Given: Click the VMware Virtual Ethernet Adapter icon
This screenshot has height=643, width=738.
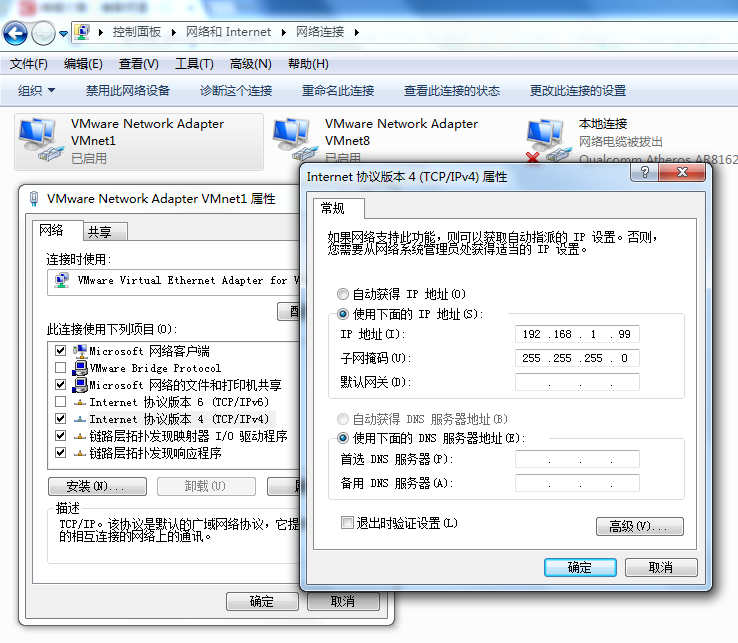Looking at the screenshot, I should pos(62,281).
